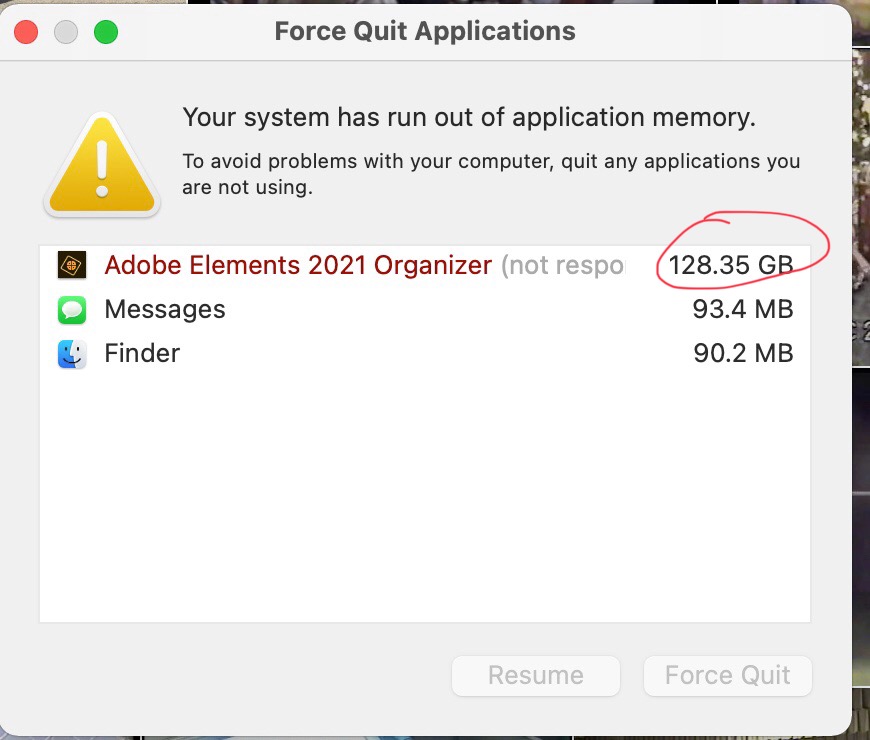870x740 pixels.
Task: Minimize window with the gray middle button
Action: click(66, 31)
